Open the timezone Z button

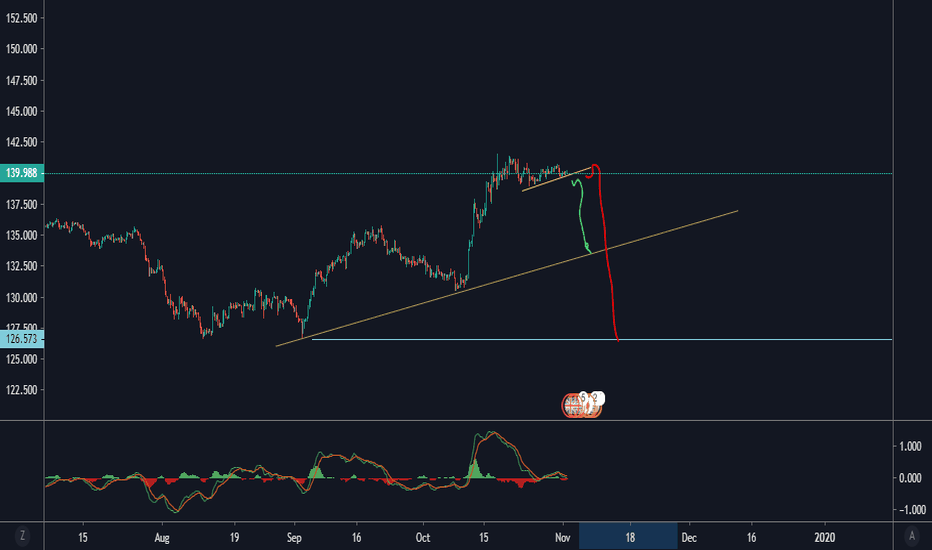(x=23, y=536)
